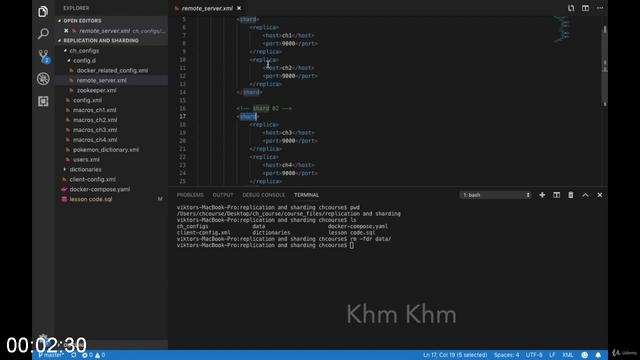Select the Terminal panel tab

[x=307, y=195]
